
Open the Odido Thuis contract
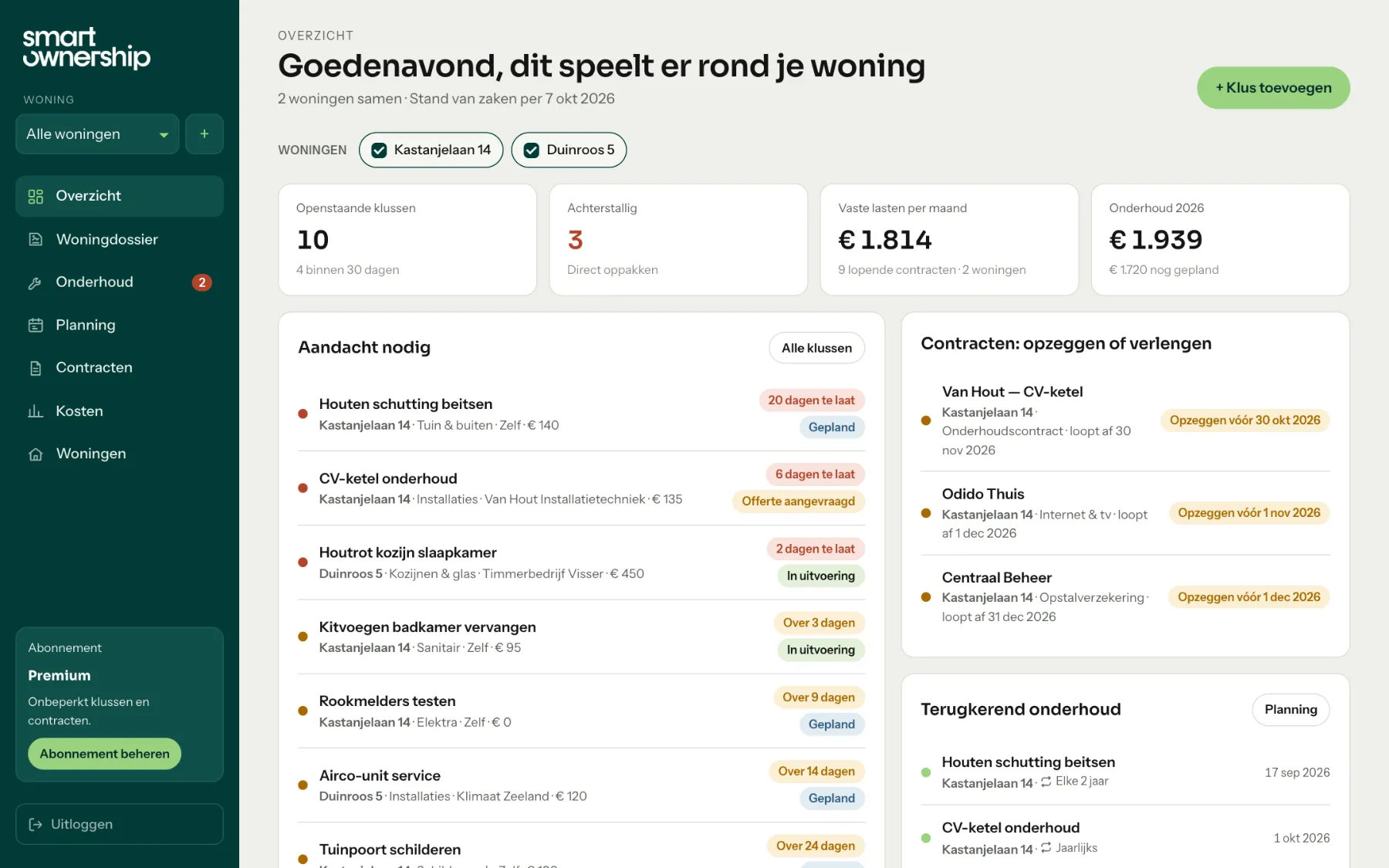point(1125,513)
